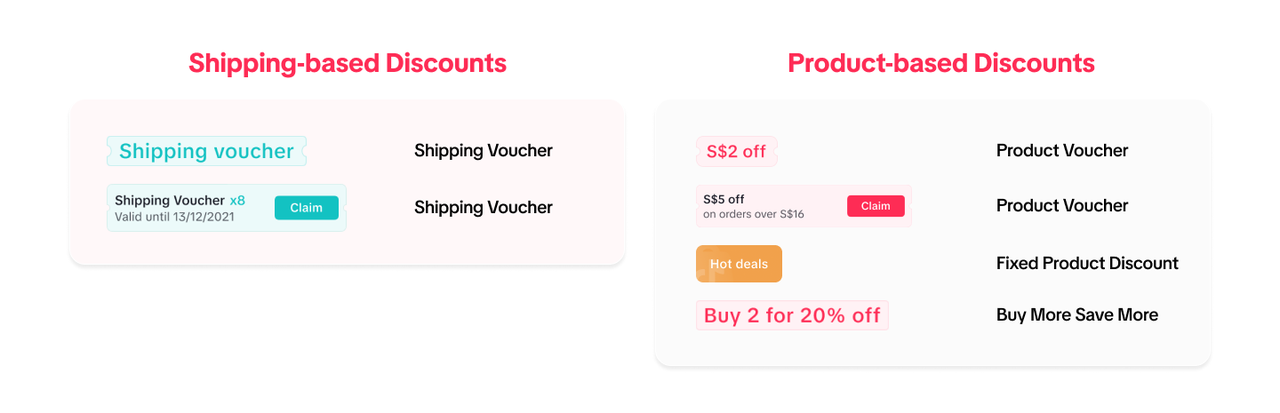The height and width of the screenshot is (413, 1280).
Task: Select the 'Buy 2 for 20% off' tag
Action: click(x=792, y=316)
